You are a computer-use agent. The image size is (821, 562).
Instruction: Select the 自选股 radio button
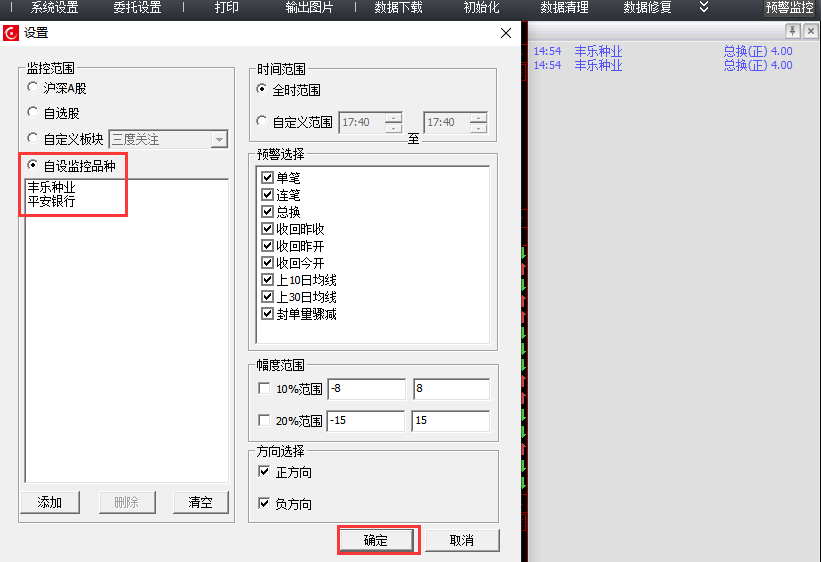32,112
